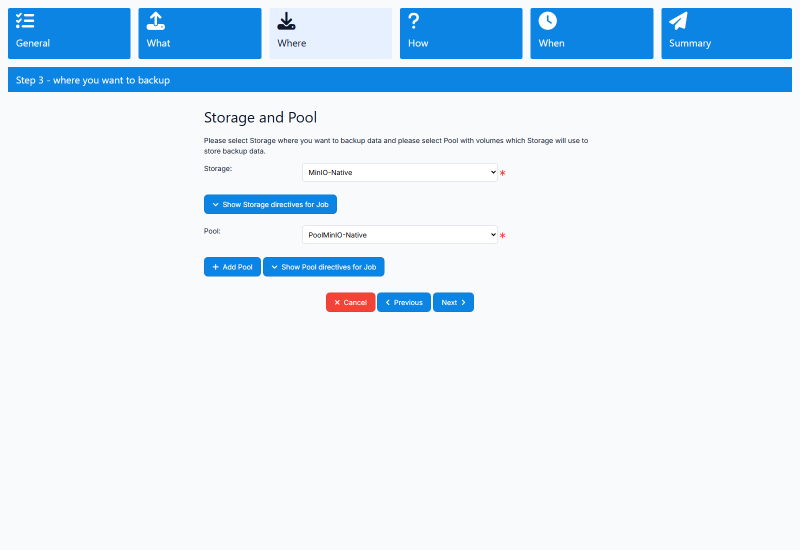
Task: Proceed with the Next button
Action: (x=454, y=302)
